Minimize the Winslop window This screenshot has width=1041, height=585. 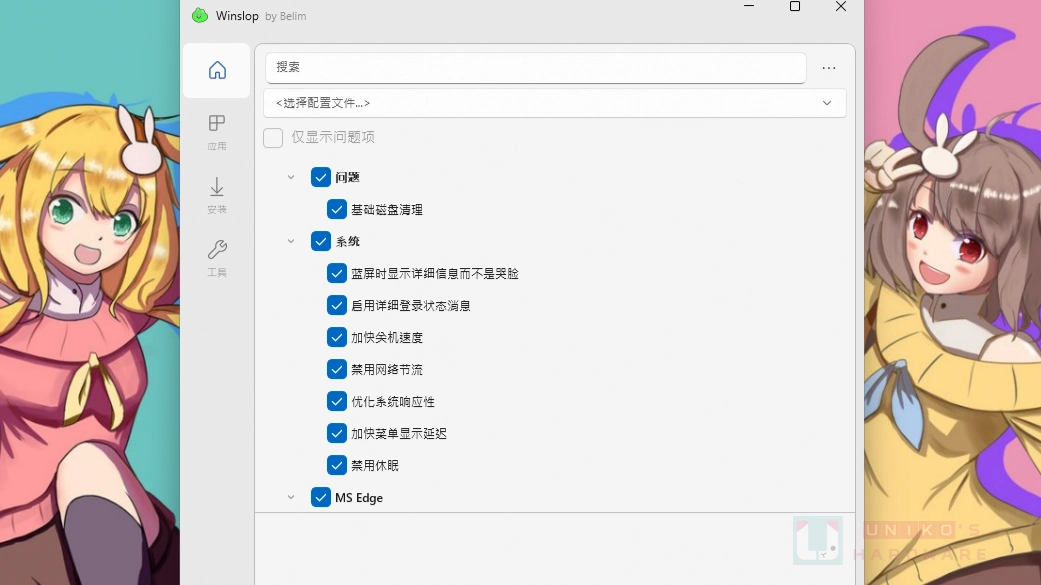749,6
